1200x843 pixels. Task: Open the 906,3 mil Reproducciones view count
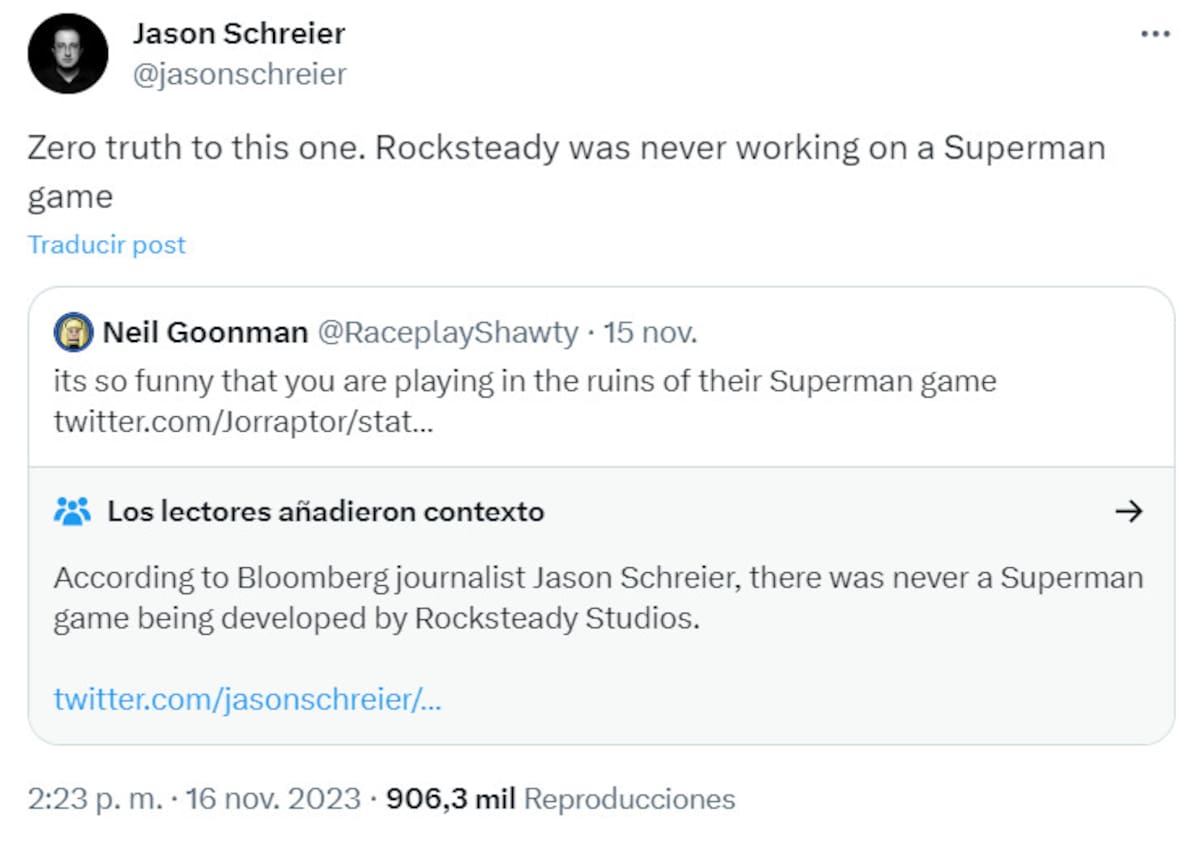coord(561,799)
